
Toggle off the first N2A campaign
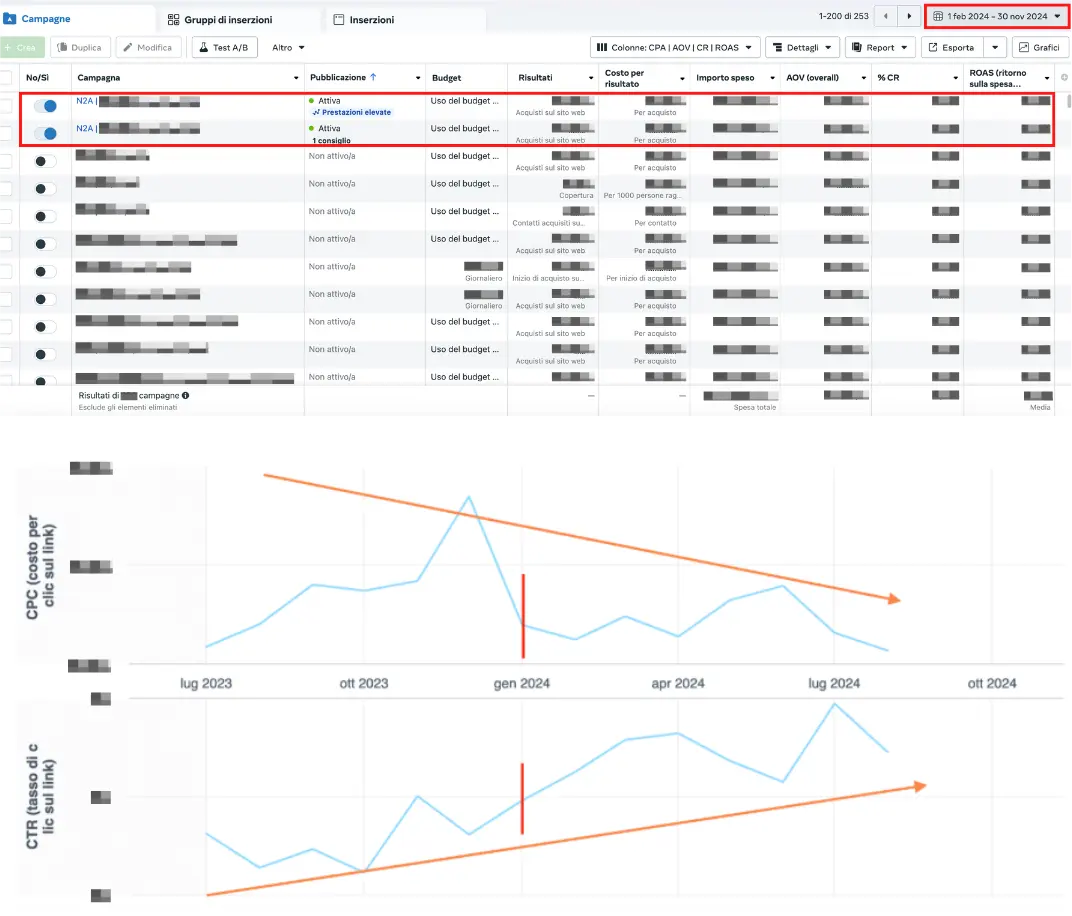pos(45,106)
